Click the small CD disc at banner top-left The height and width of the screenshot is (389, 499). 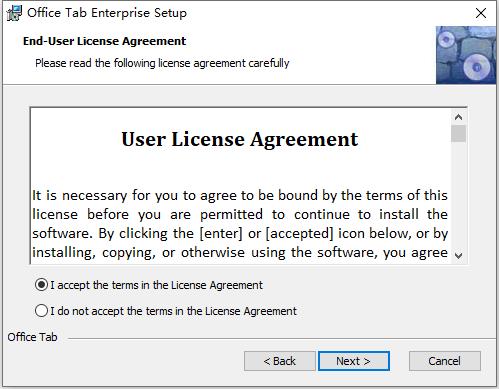[445, 39]
